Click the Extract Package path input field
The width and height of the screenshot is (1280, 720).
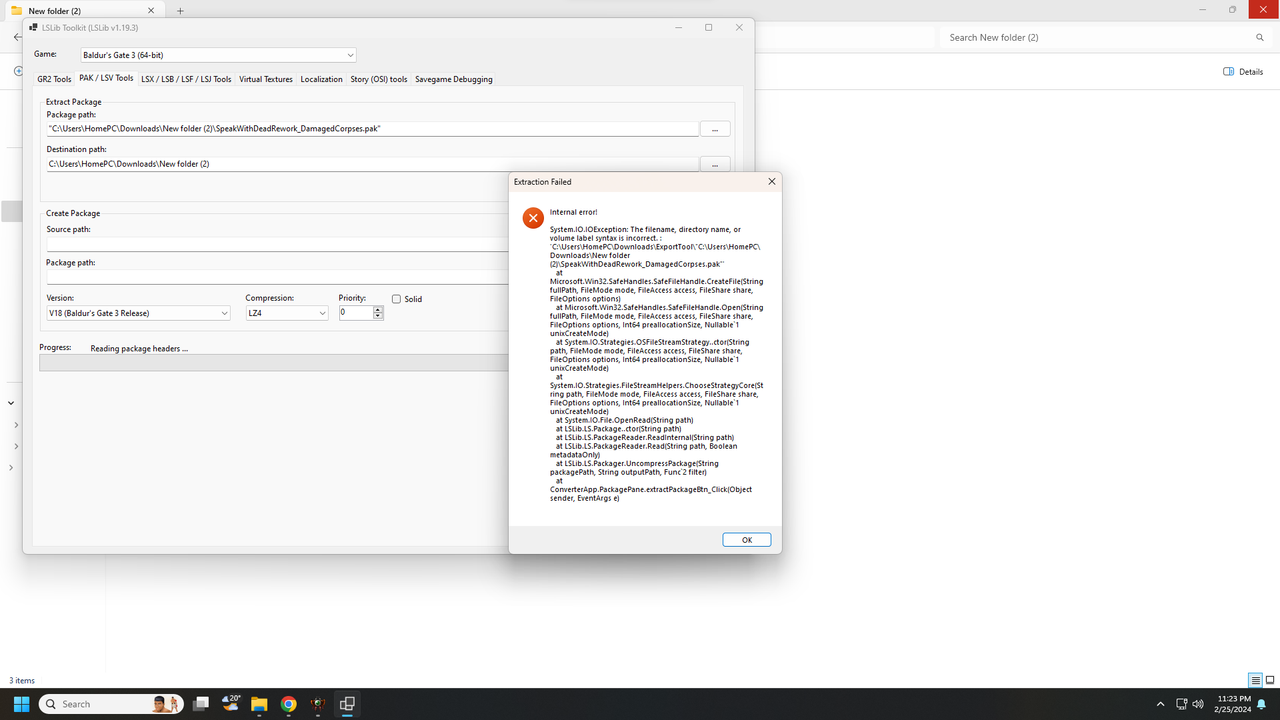coord(372,129)
